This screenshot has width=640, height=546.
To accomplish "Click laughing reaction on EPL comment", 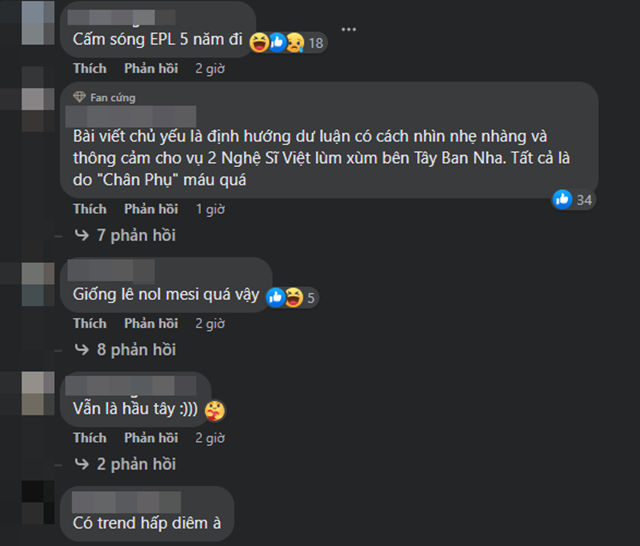I will [x=259, y=43].
